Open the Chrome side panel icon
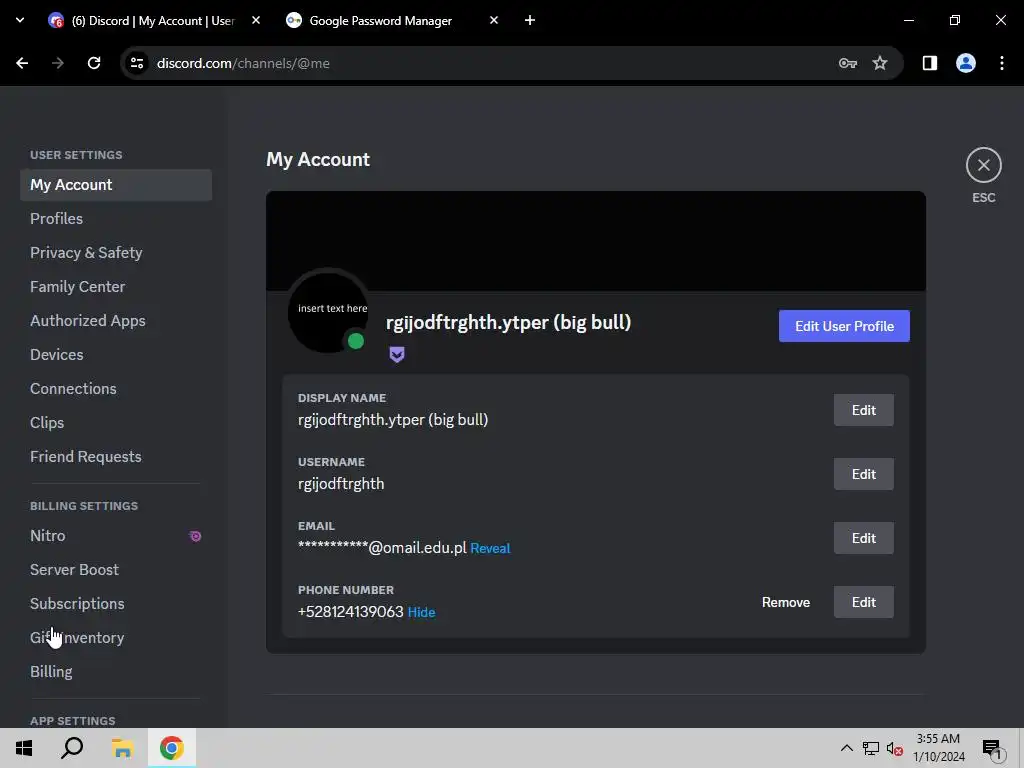1024x768 pixels. [x=929, y=63]
